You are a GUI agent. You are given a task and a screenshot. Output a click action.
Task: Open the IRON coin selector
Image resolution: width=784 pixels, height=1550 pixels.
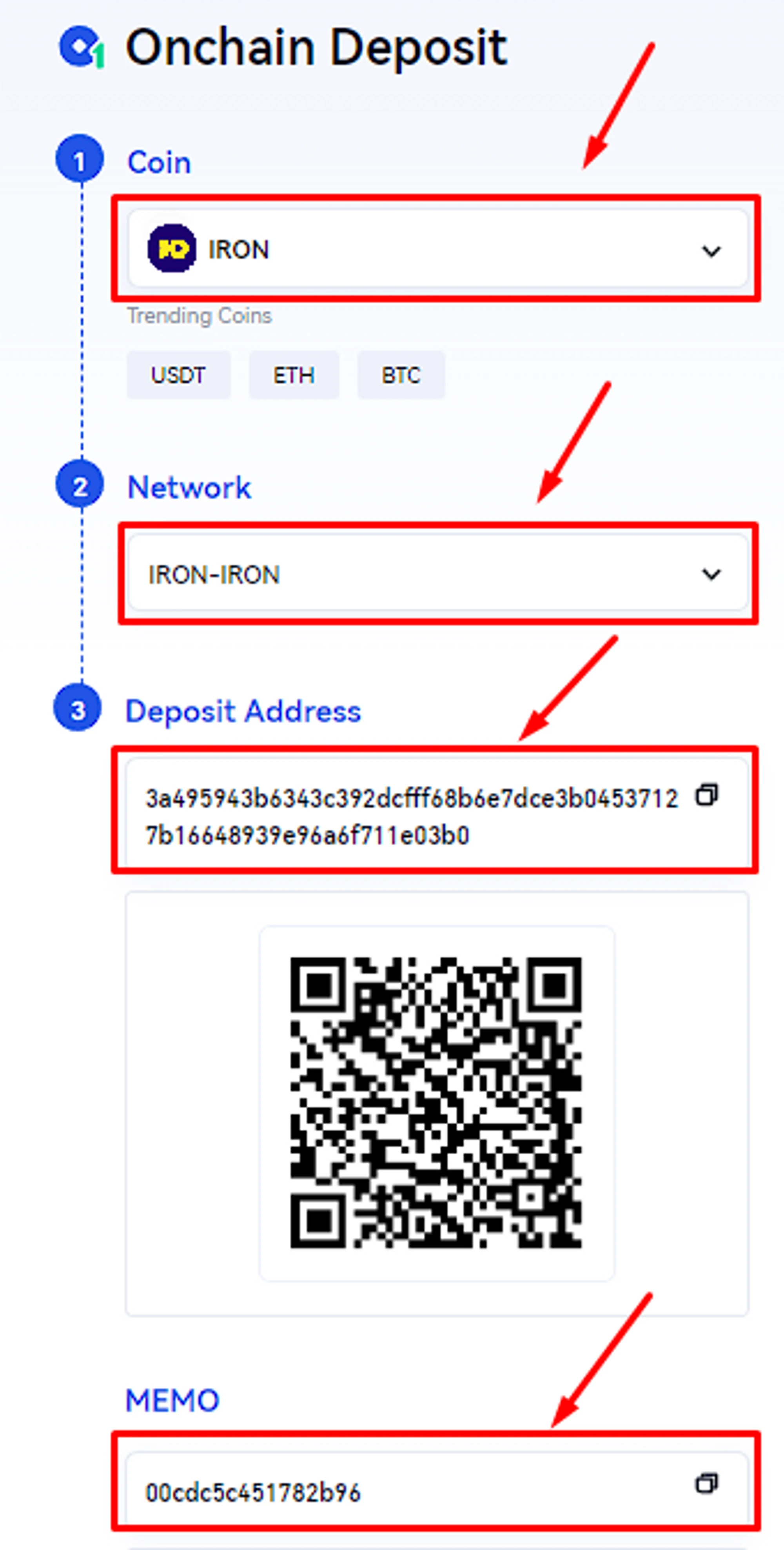coord(437,248)
